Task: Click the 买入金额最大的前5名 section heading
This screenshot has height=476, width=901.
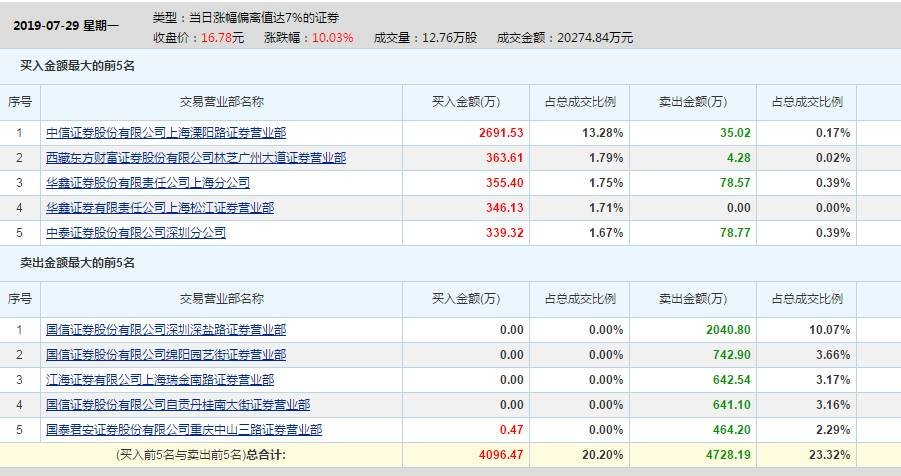Action: coord(77,66)
